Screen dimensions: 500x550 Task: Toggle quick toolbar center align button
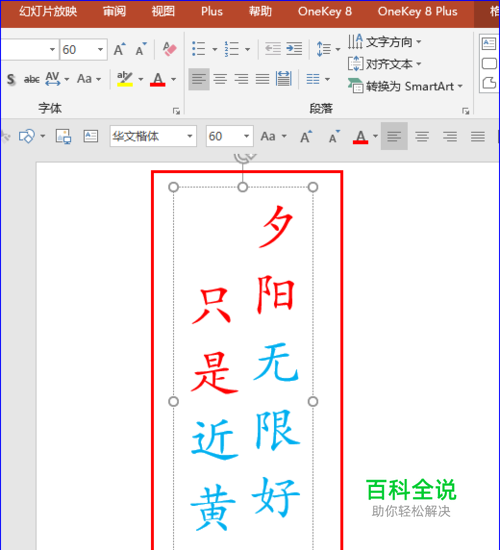pyautogui.click(x=422, y=136)
